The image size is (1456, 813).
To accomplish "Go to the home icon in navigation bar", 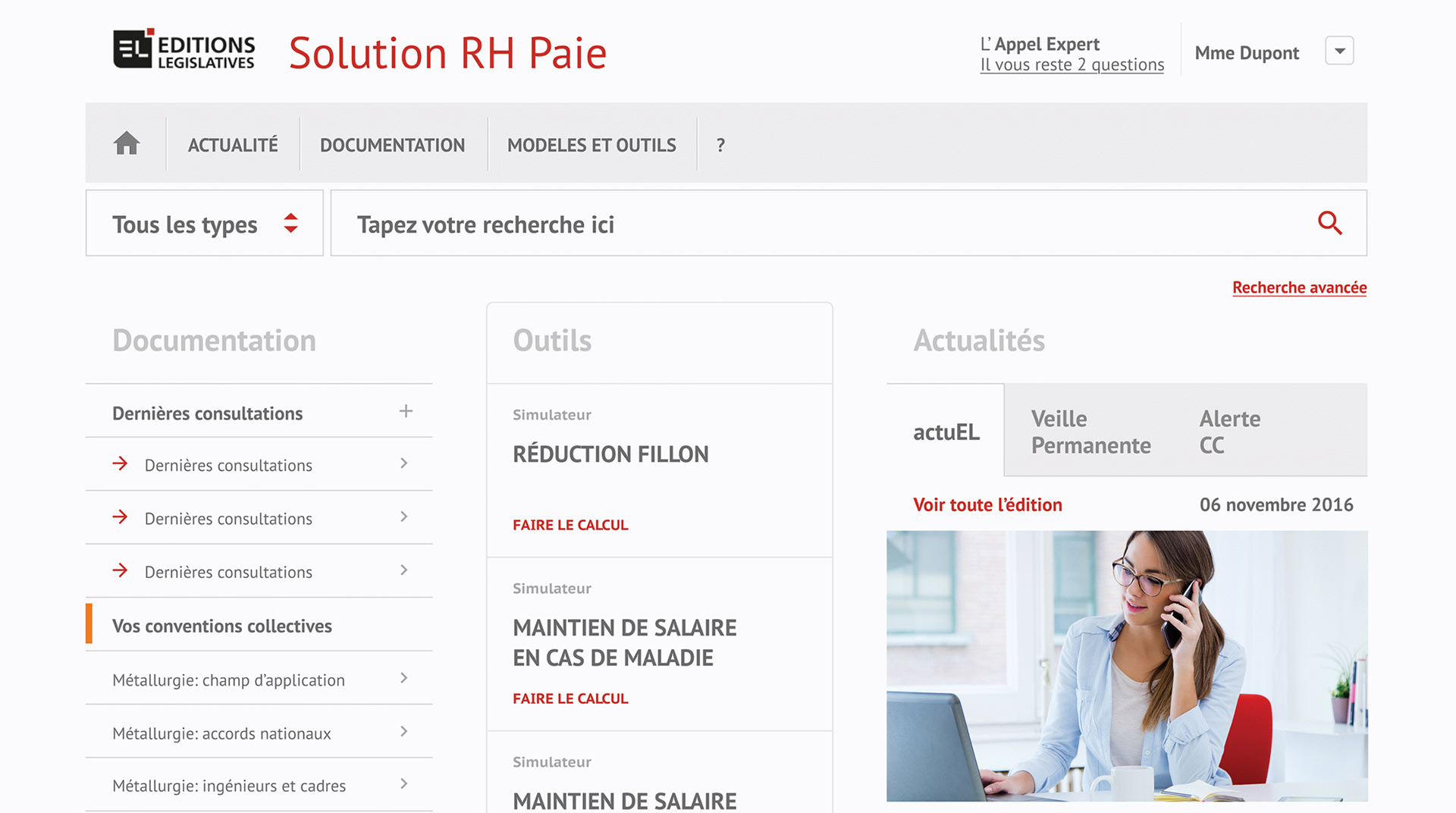I will [x=127, y=143].
